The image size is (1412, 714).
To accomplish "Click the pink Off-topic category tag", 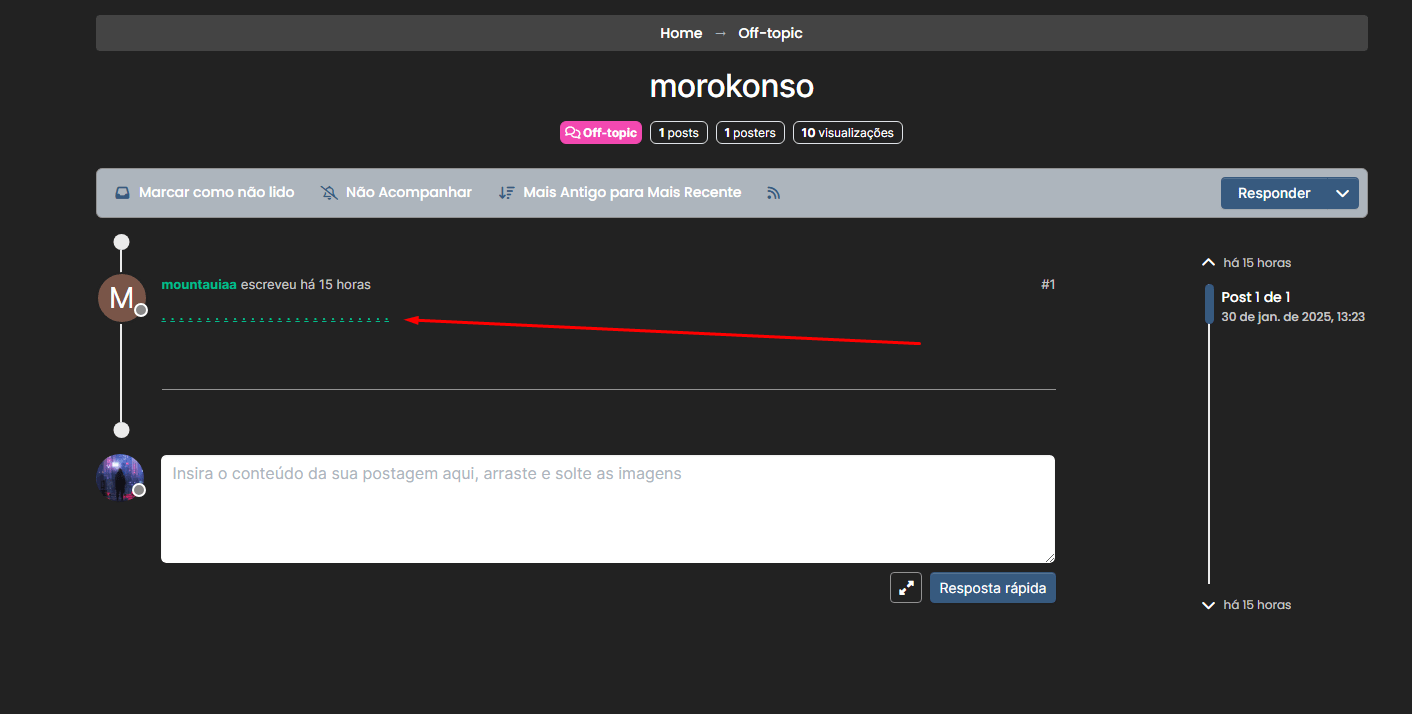I will (601, 133).
